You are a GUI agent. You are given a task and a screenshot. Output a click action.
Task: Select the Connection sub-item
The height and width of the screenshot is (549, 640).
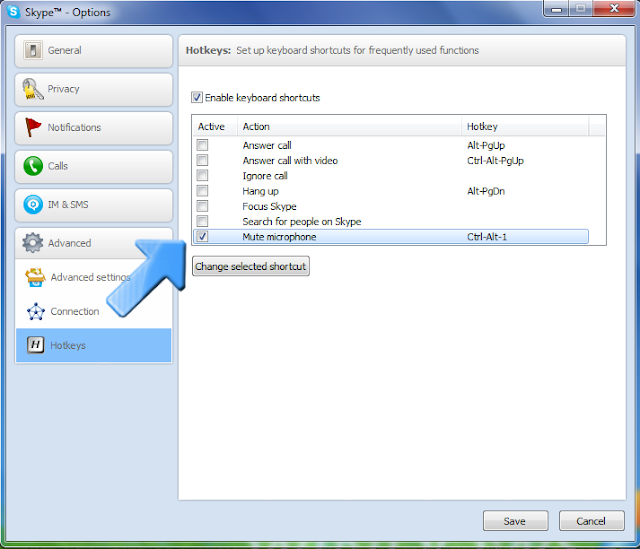coord(93,311)
